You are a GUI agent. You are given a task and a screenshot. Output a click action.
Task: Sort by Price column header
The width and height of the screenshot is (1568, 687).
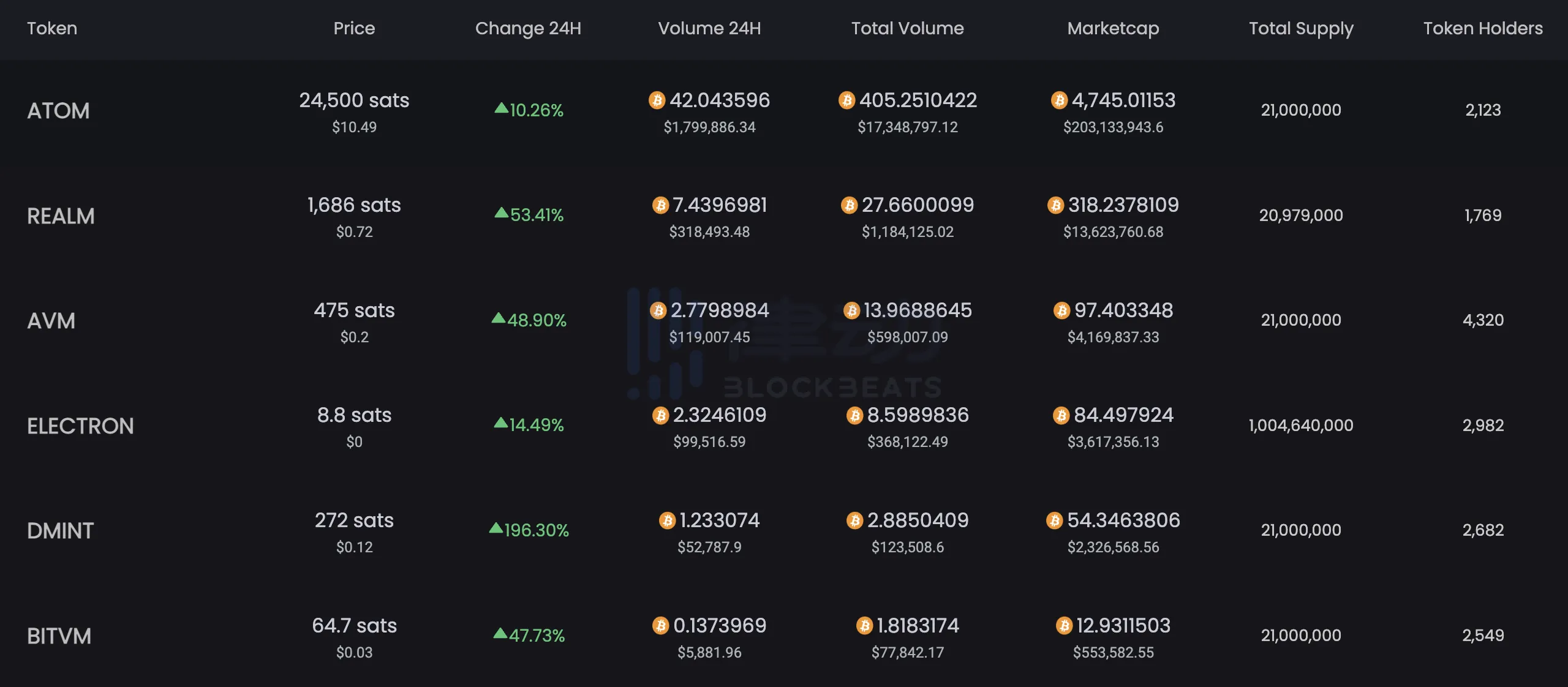click(354, 28)
